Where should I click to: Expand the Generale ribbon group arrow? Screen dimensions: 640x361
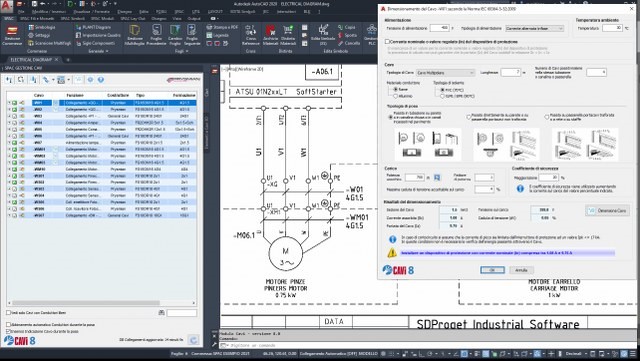[x=107, y=51]
